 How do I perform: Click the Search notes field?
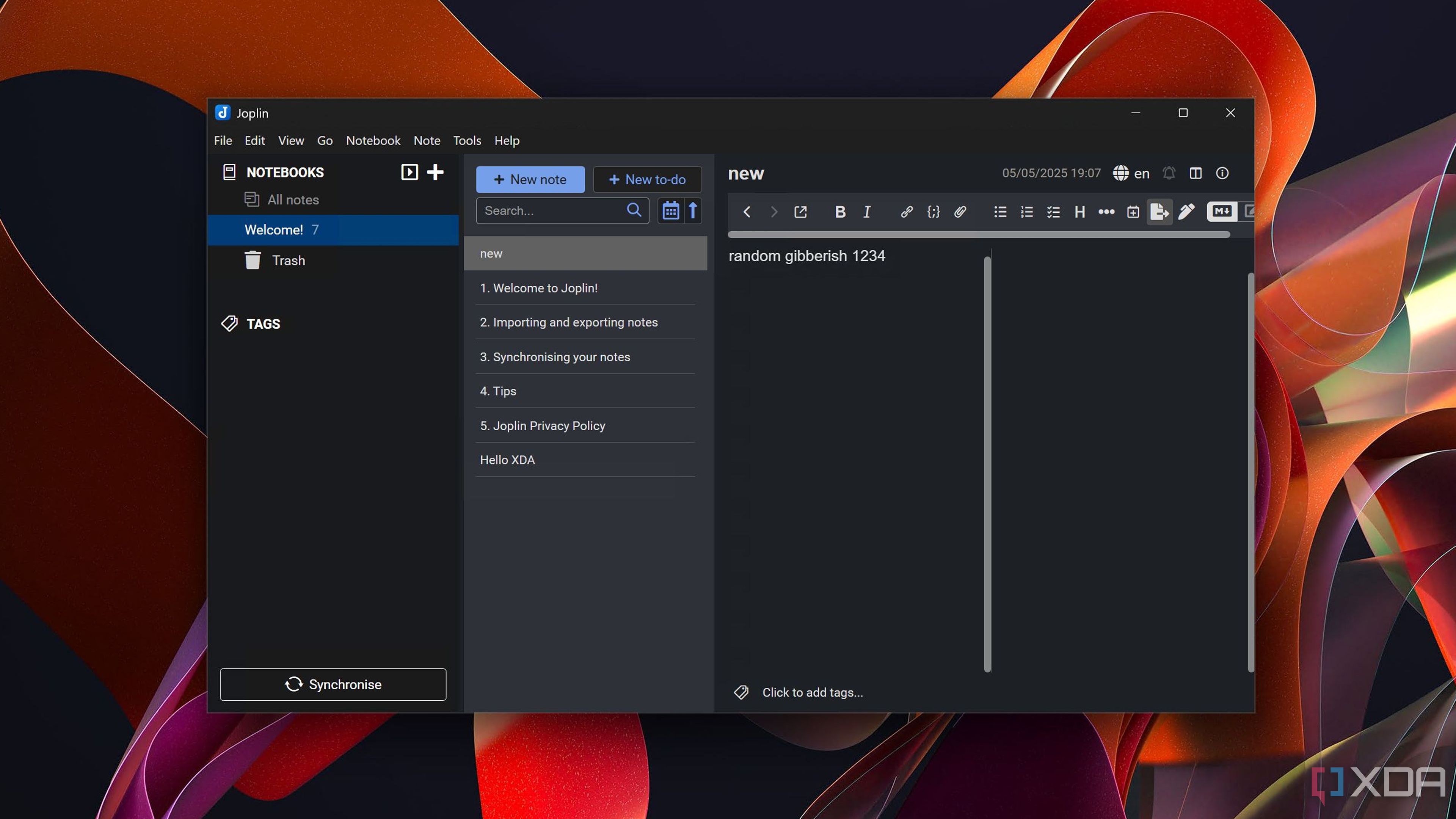(562, 210)
